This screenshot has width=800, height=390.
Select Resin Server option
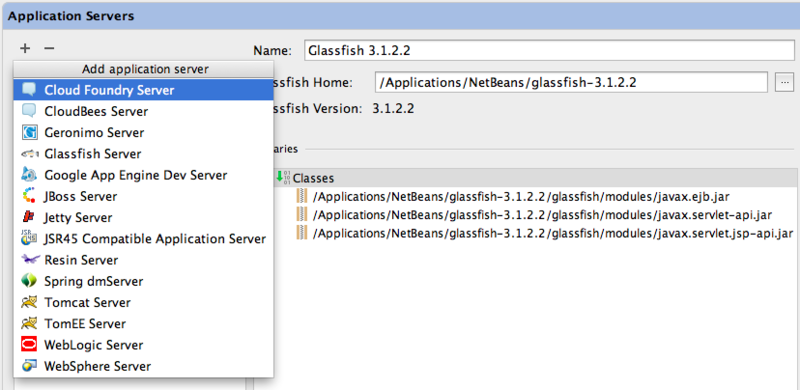[x=143, y=260]
